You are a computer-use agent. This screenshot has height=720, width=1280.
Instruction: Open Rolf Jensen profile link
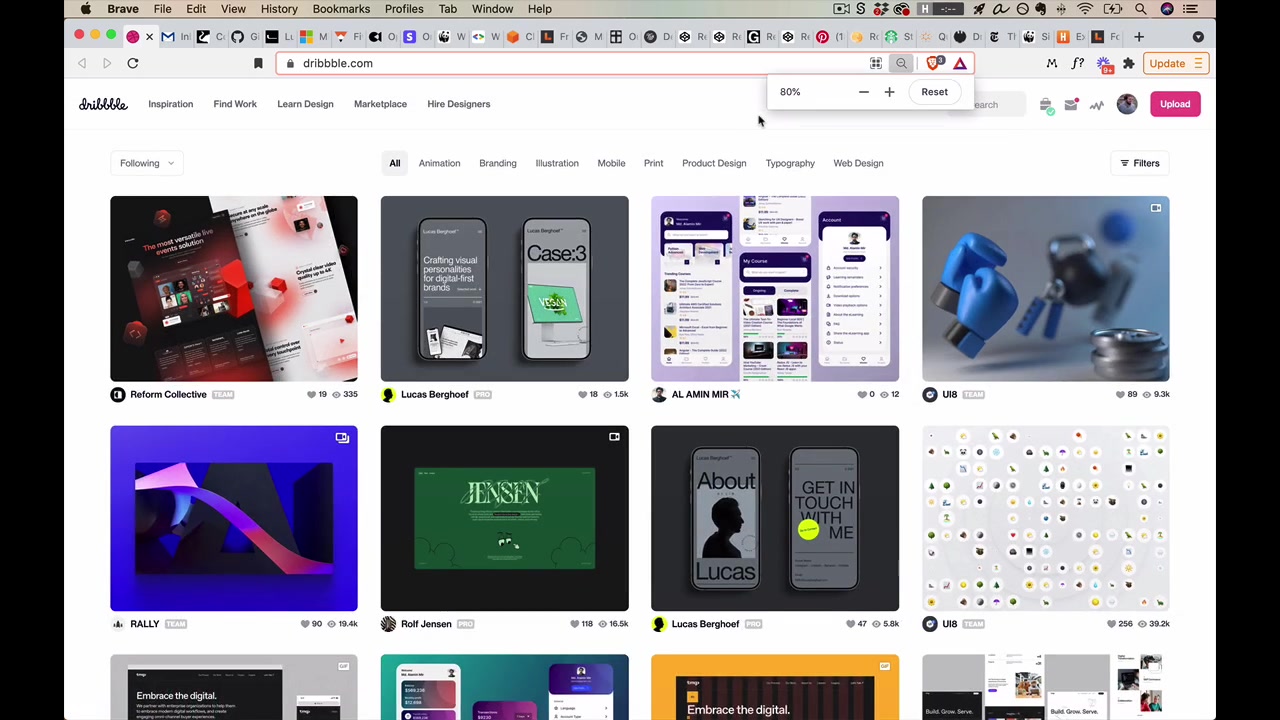click(x=426, y=624)
